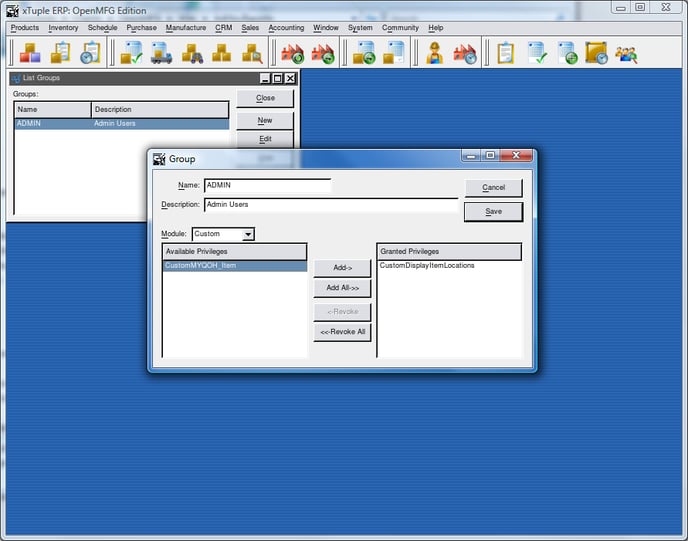The image size is (688, 541).
Task: Click the document with green plus icon
Action: 567,53
